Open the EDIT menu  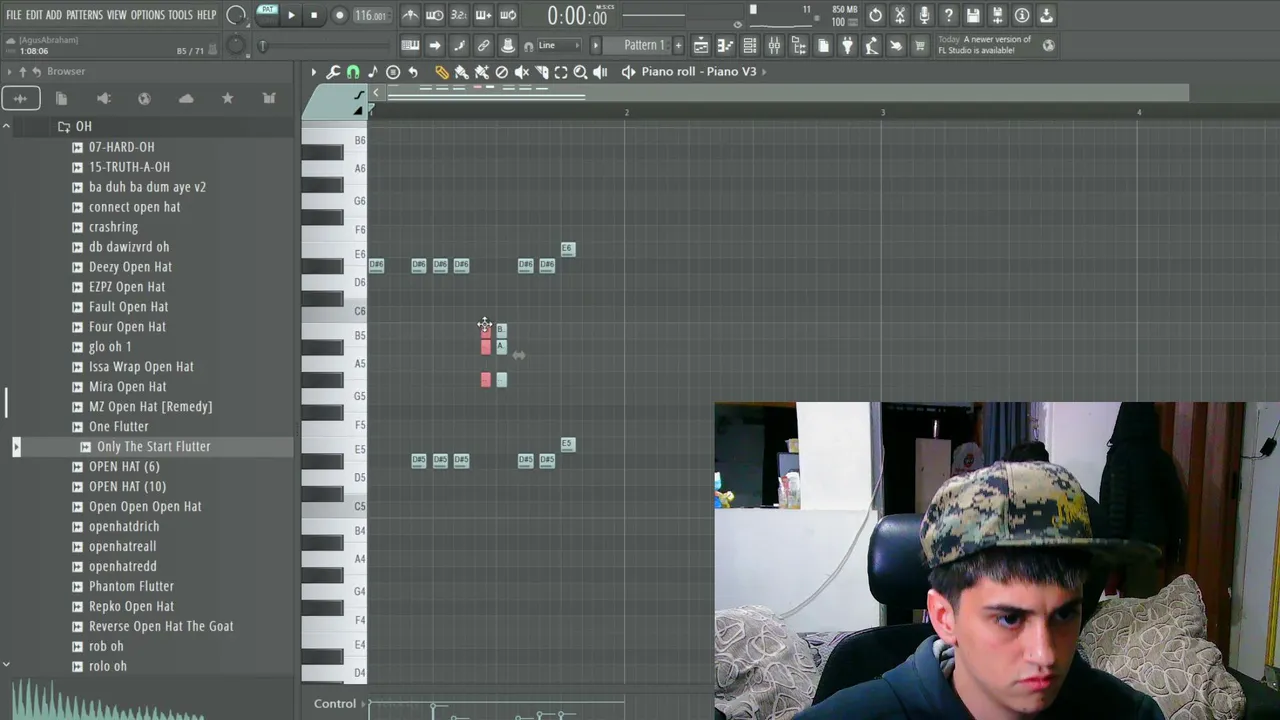pyautogui.click(x=34, y=15)
